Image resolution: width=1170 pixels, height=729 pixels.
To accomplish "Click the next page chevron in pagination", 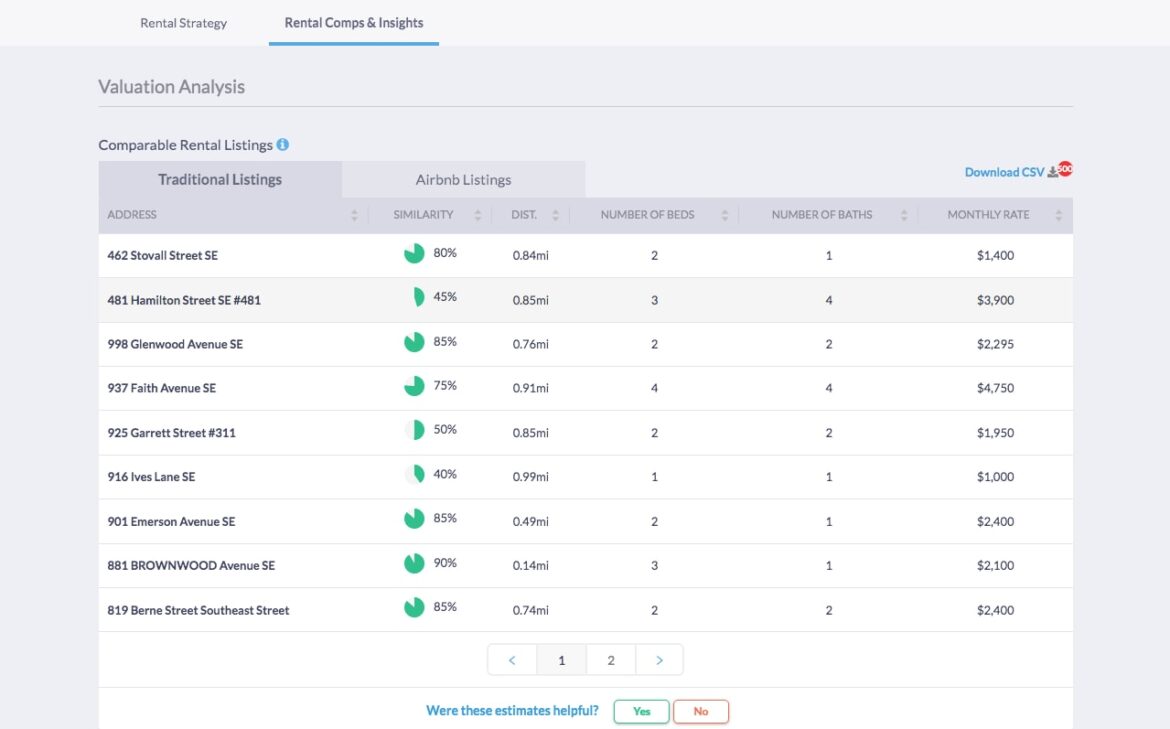I will [x=660, y=659].
